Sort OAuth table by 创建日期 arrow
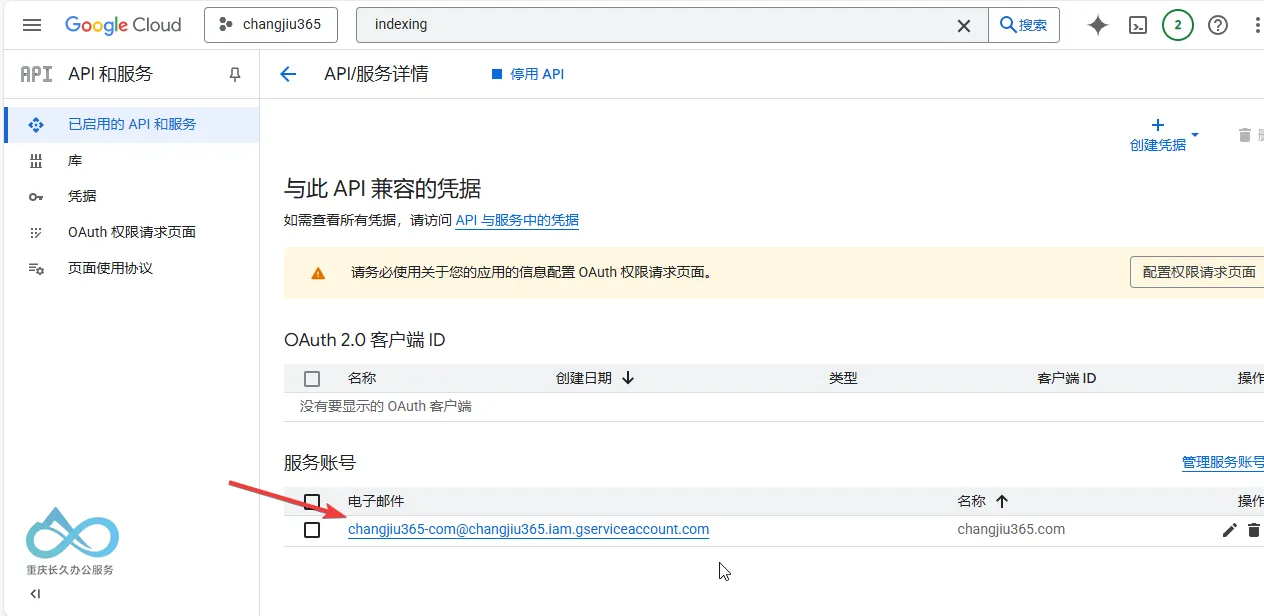This screenshot has height=616, width=1264. pyautogui.click(x=628, y=378)
